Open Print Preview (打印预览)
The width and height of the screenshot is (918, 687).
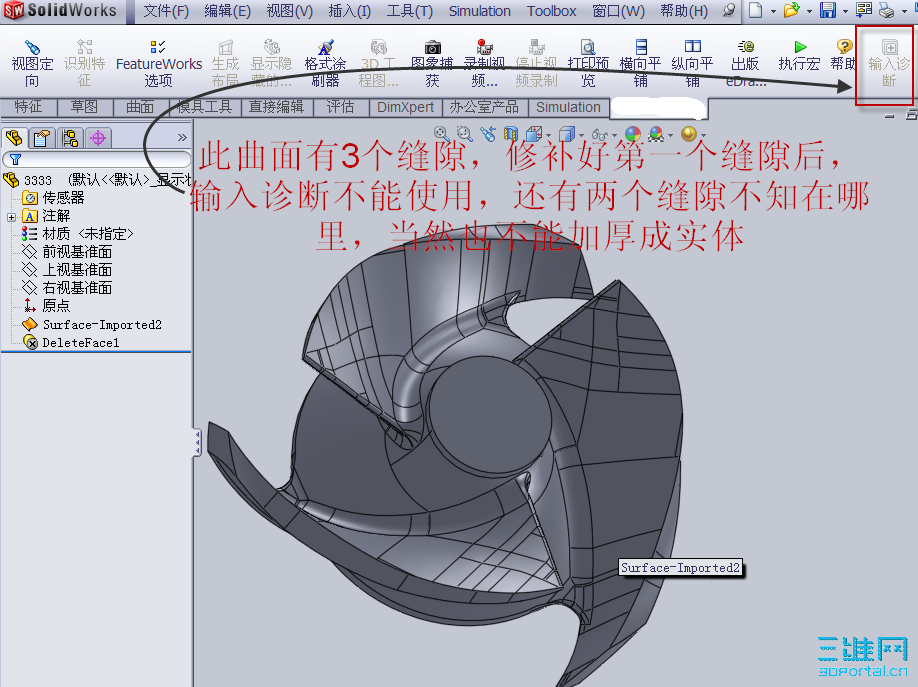click(588, 63)
